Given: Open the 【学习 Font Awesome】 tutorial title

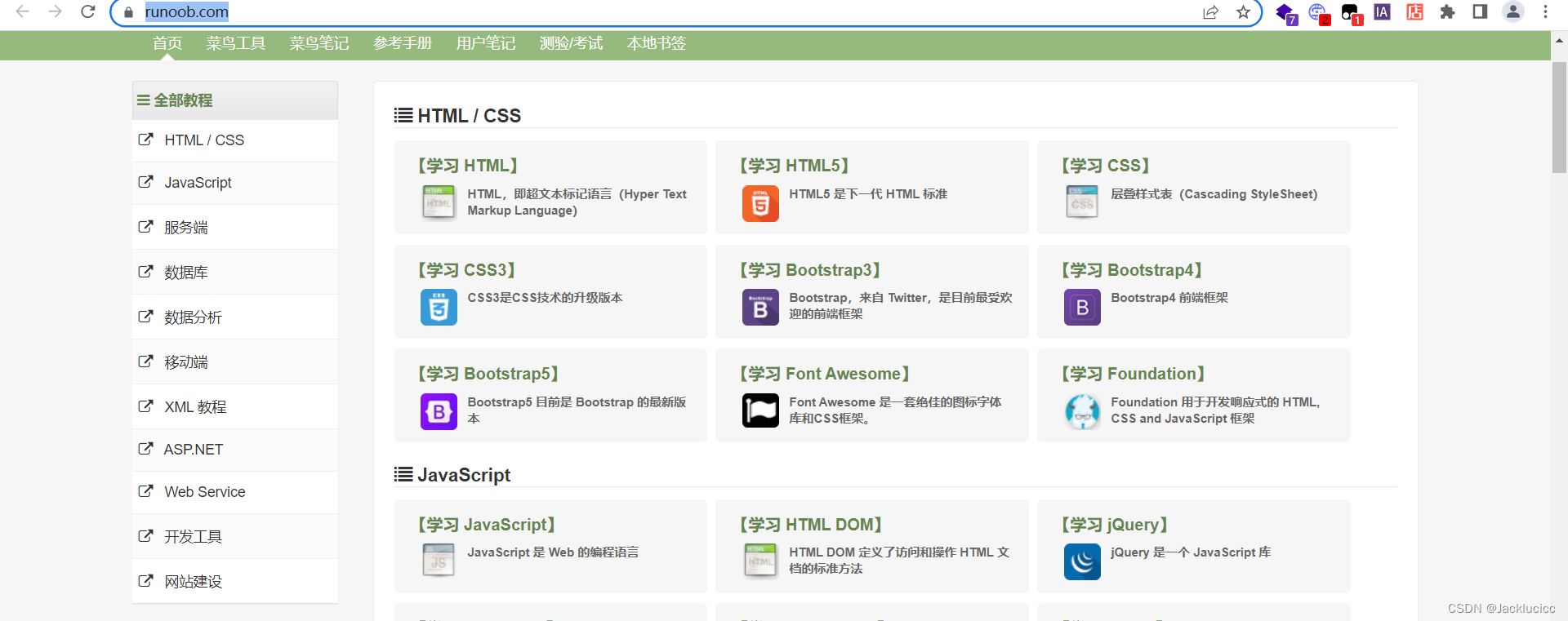Looking at the screenshot, I should pyautogui.click(x=825, y=374).
